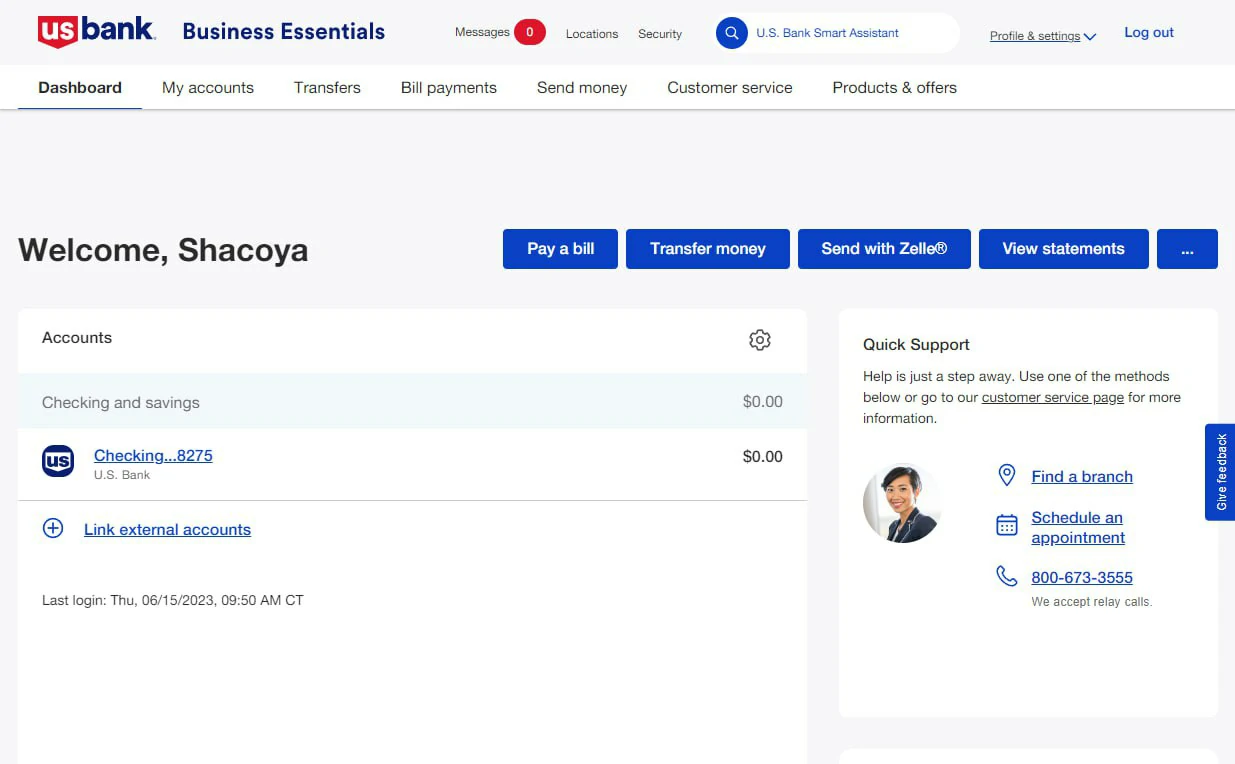Switch to the Dashboard tab
The image size is (1235, 764).
(x=80, y=88)
